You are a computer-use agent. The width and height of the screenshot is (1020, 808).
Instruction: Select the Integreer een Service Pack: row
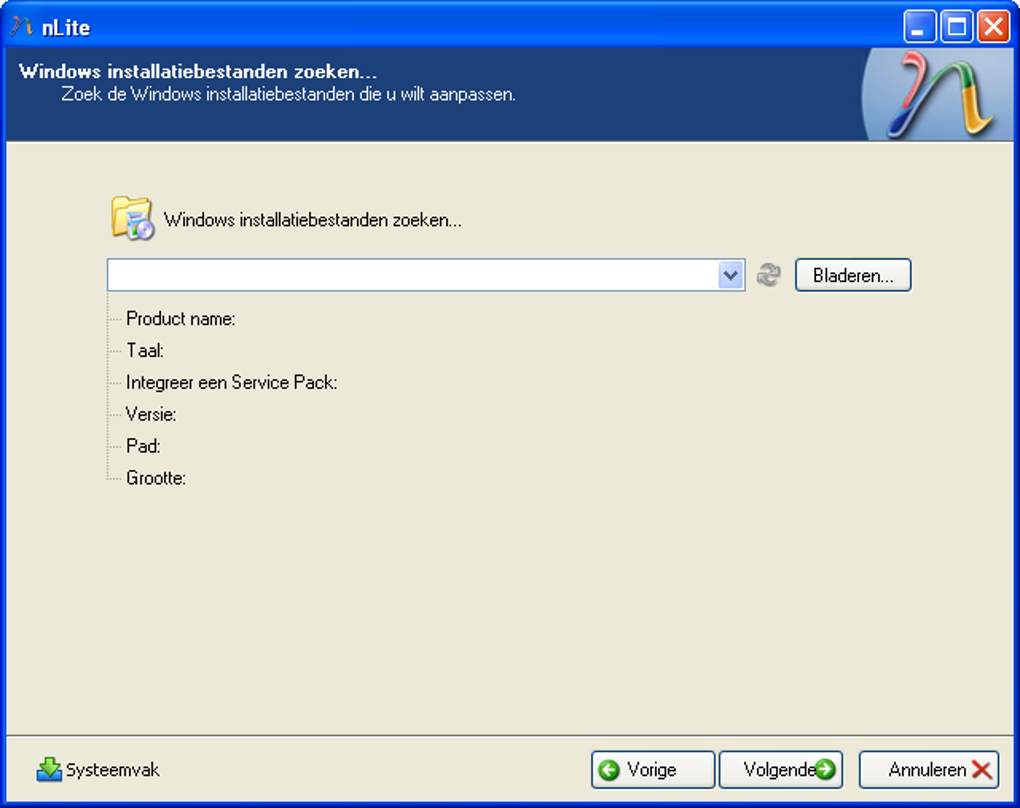(x=232, y=383)
